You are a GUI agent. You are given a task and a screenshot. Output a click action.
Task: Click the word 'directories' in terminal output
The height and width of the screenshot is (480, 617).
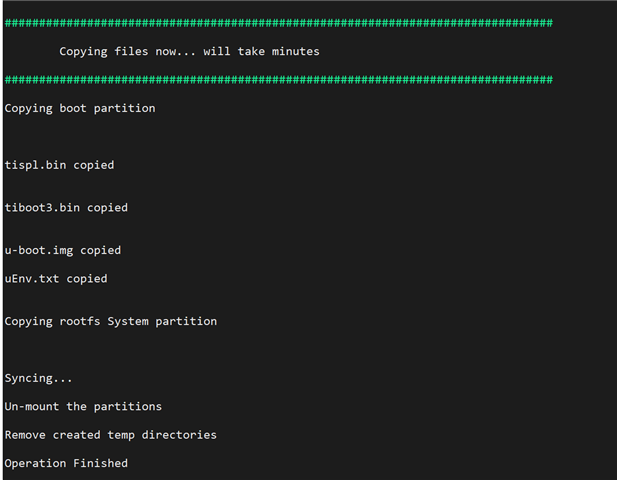coord(179,435)
